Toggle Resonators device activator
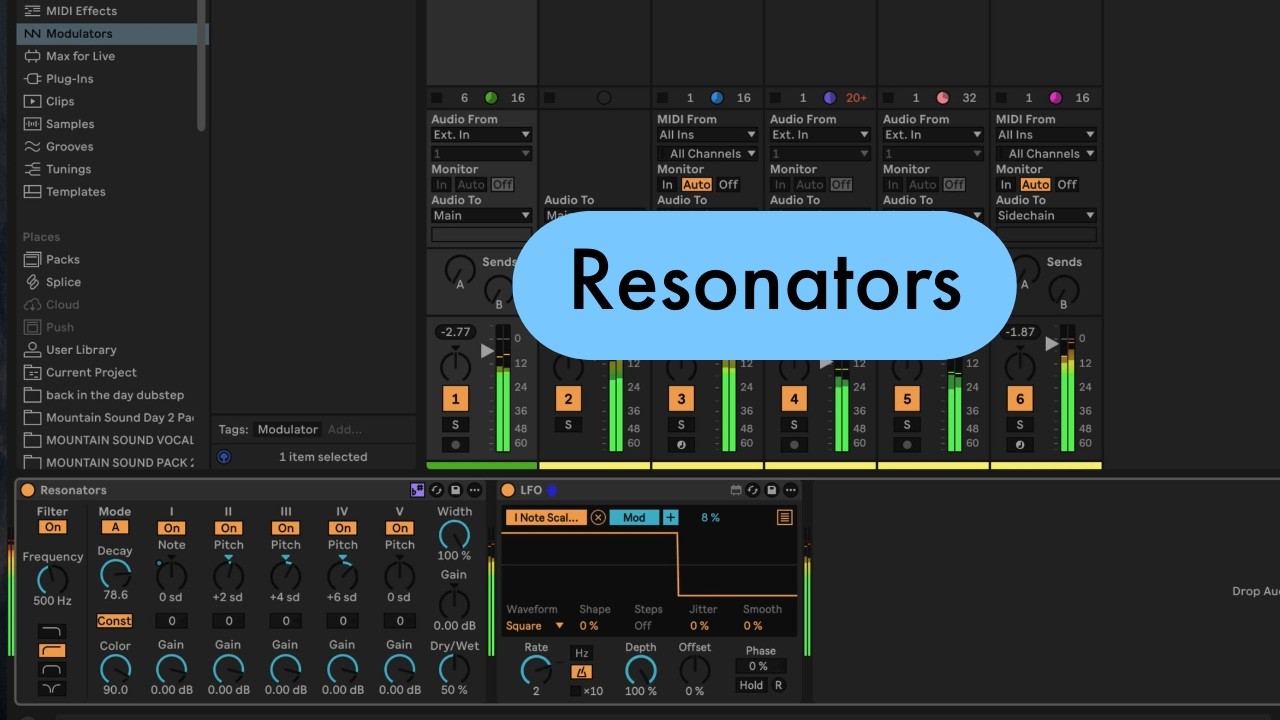 tap(27, 490)
